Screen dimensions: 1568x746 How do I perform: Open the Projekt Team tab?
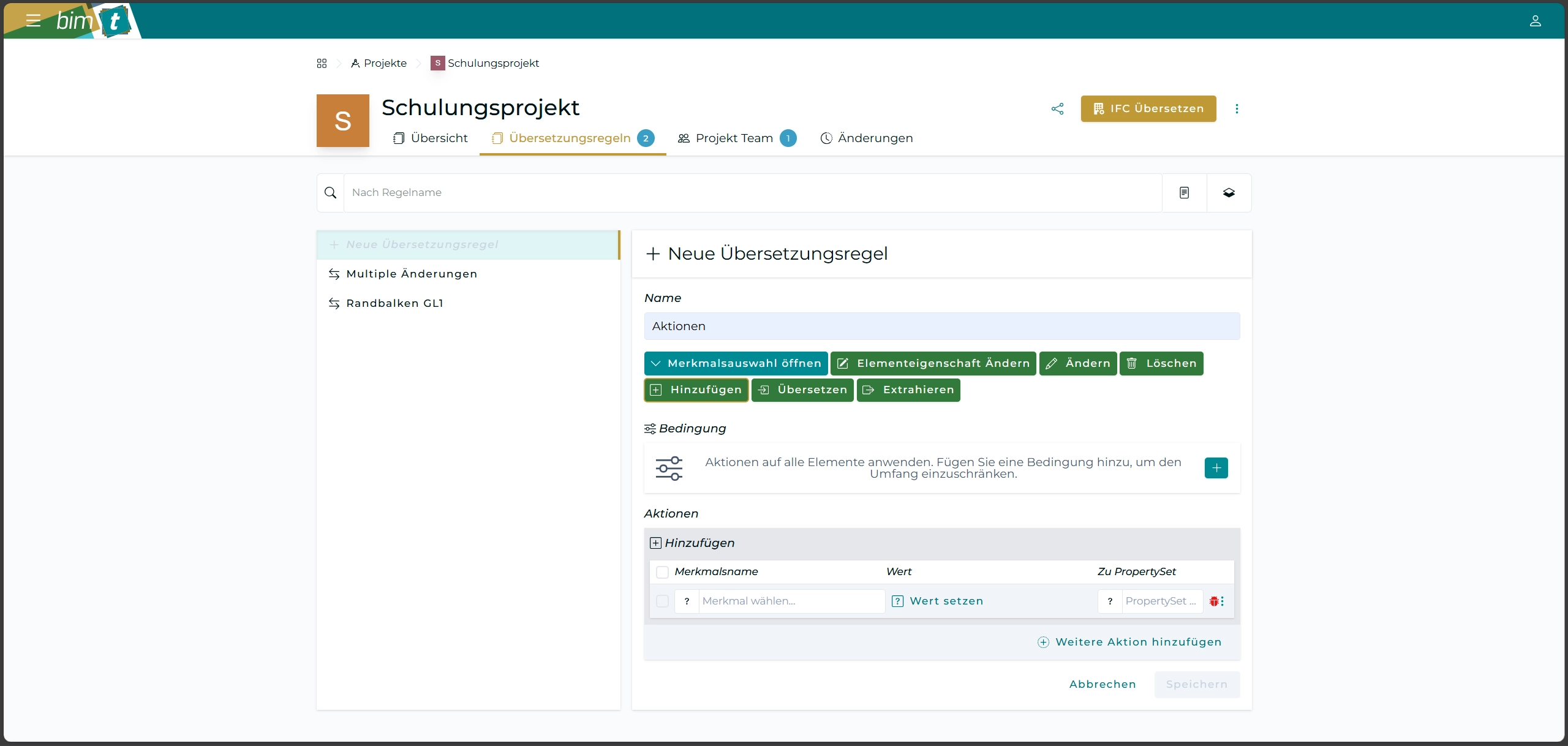[x=734, y=138]
